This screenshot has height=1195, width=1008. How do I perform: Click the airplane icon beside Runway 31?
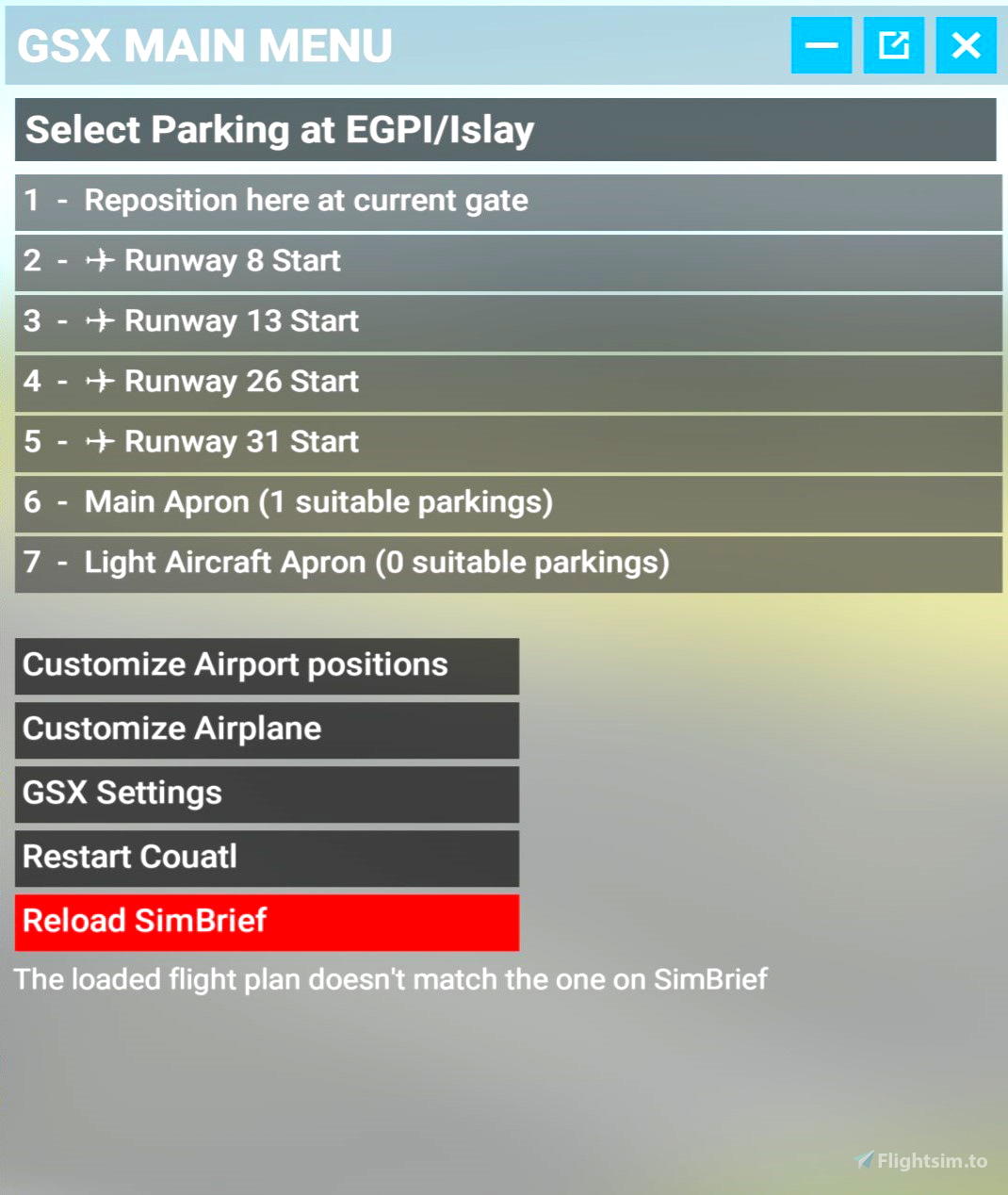click(x=100, y=442)
